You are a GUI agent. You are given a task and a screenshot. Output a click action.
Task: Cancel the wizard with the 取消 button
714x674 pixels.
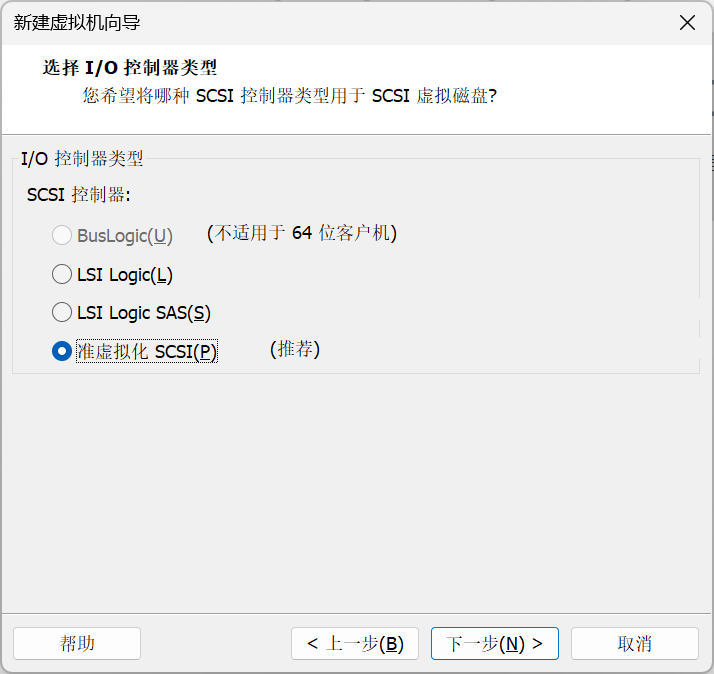coord(634,643)
